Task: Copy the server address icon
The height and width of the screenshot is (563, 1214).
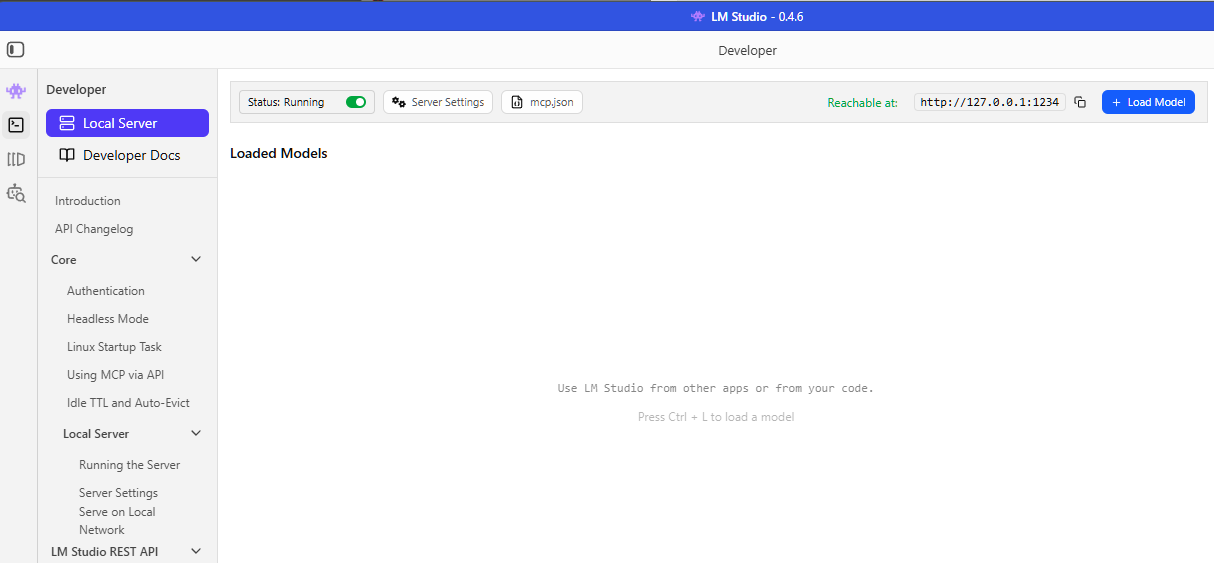Action: pyautogui.click(x=1080, y=102)
